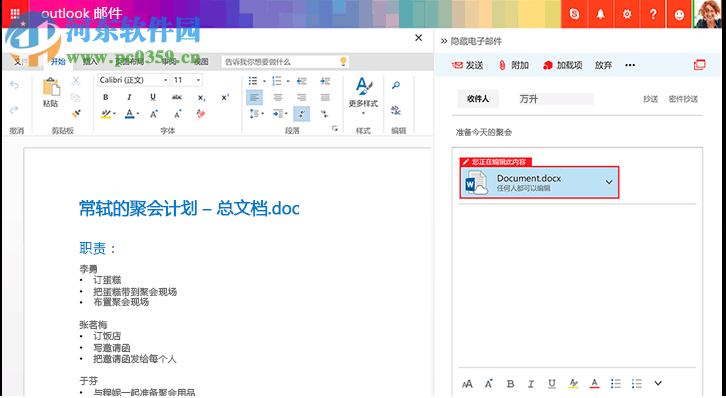Open Skype from the header bar
726x398 pixels.
tap(574, 14)
